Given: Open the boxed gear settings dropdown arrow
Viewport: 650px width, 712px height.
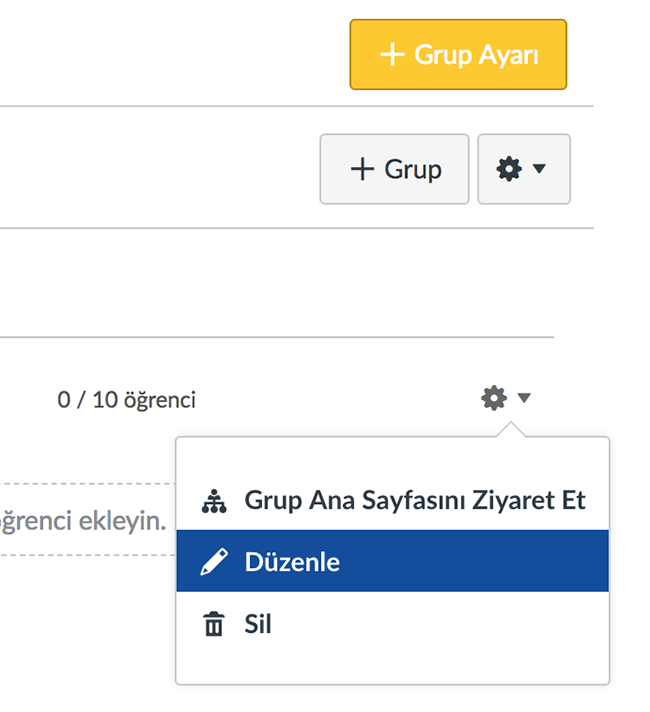Looking at the screenshot, I should tap(539, 169).
